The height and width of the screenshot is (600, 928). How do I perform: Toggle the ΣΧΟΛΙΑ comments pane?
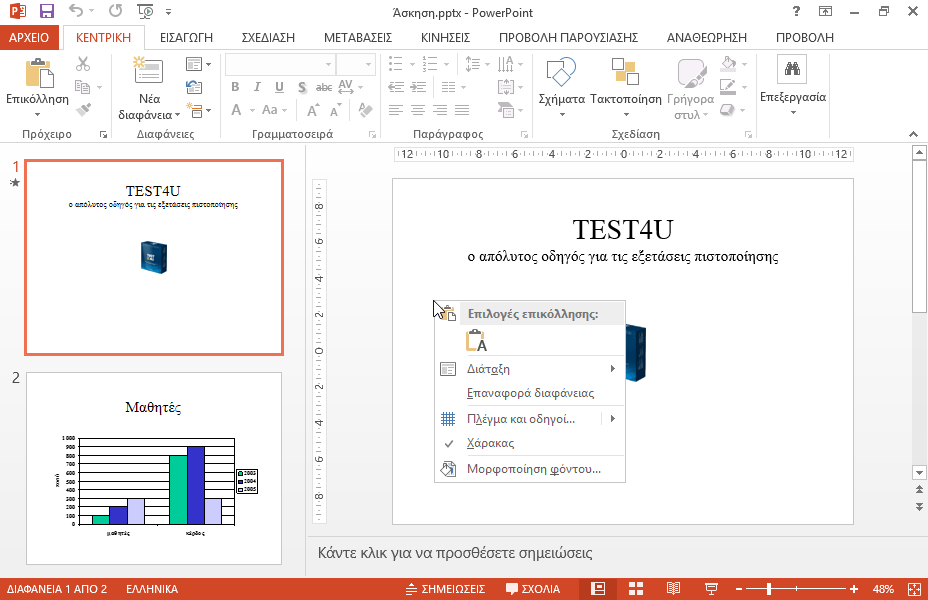[x=533, y=589]
